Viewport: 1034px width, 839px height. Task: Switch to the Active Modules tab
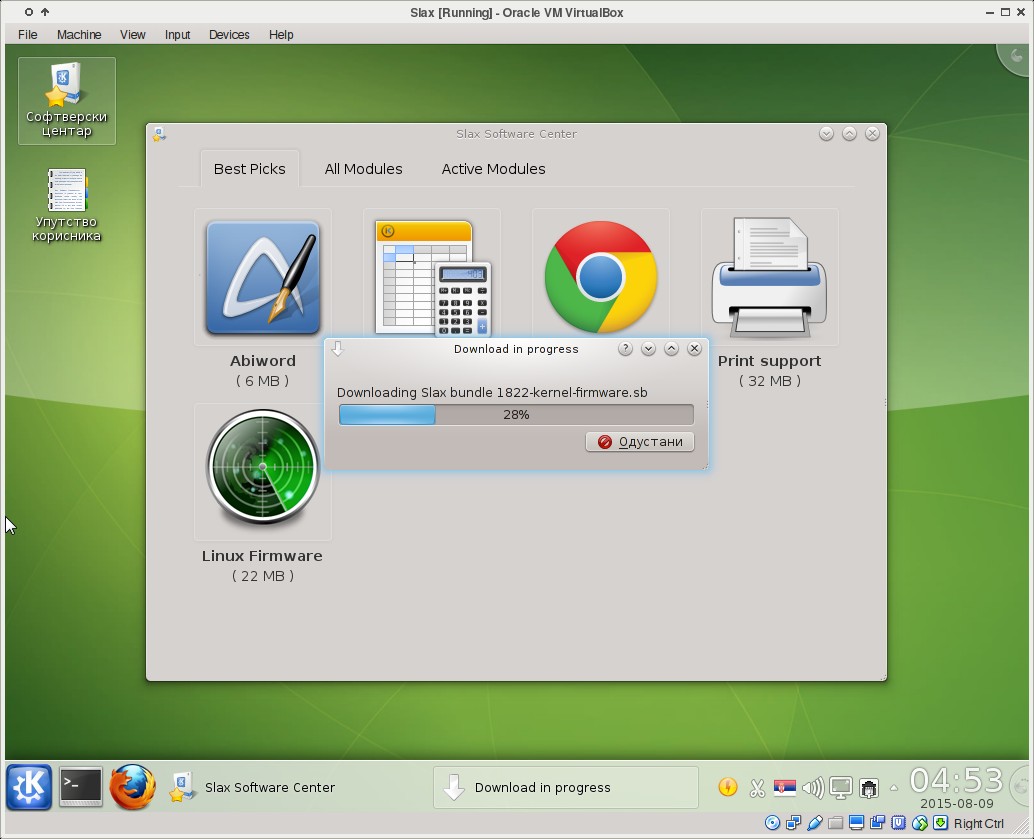click(493, 169)
